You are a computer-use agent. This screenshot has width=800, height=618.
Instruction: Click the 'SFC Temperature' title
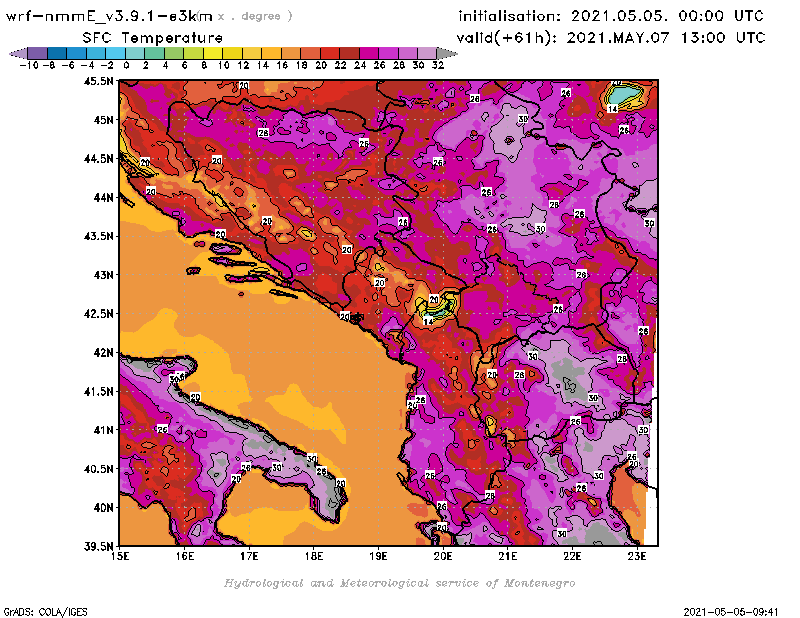[153, 38]
